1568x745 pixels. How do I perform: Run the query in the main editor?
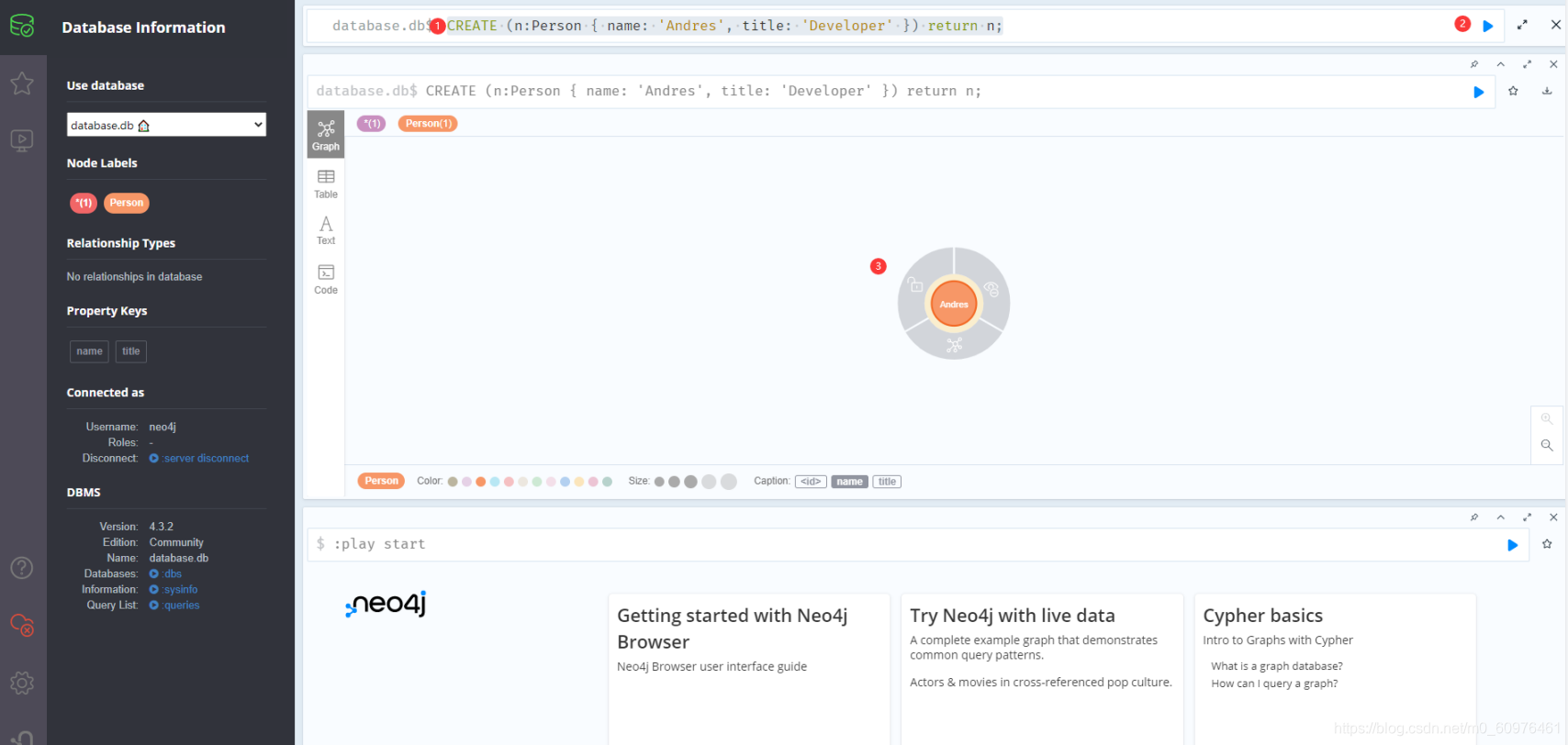pyautogui.click(x=1488, y=26)
